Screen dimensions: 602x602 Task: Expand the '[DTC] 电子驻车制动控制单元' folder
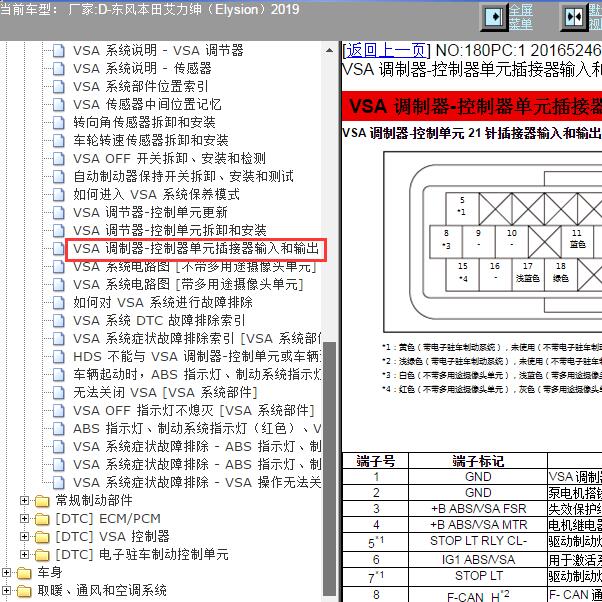(24, 555)
